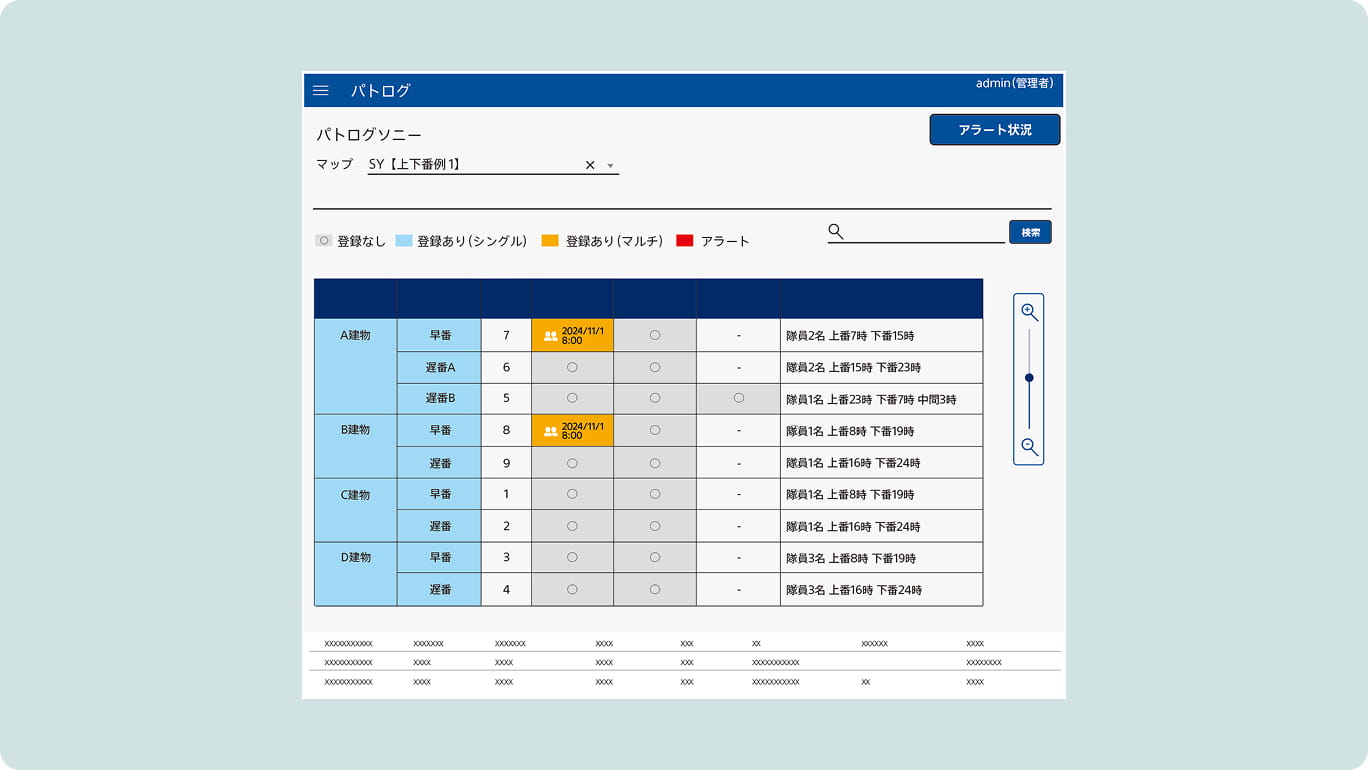Open the hamburger menu next to パトログ
The image size is (1368, 770).
coord(321,90)
